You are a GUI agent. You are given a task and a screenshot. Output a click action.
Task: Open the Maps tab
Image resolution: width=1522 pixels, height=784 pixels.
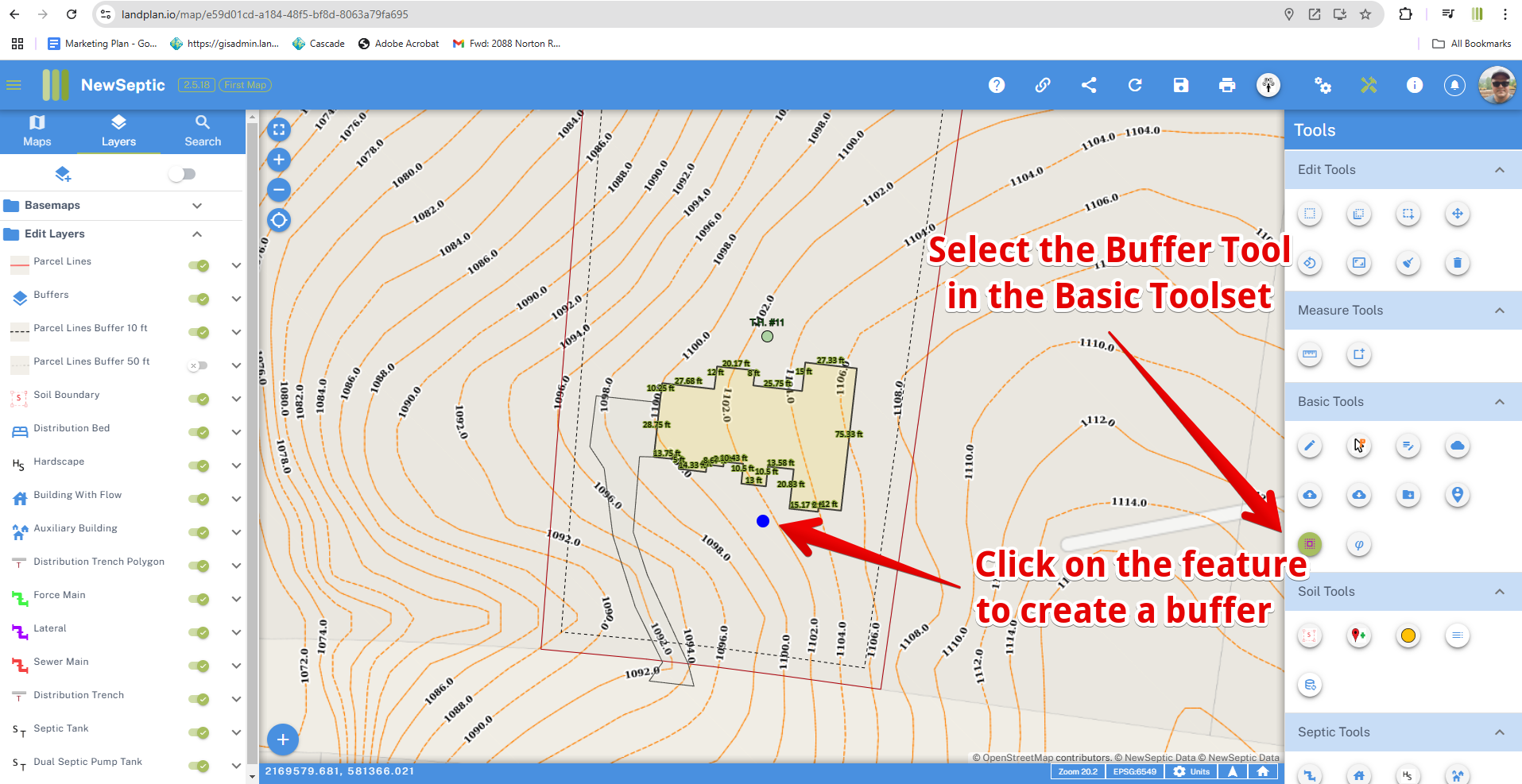point(37,131)
